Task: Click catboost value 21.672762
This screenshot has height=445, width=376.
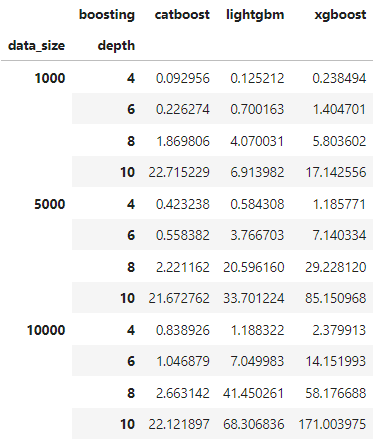Action: point(179,298)
